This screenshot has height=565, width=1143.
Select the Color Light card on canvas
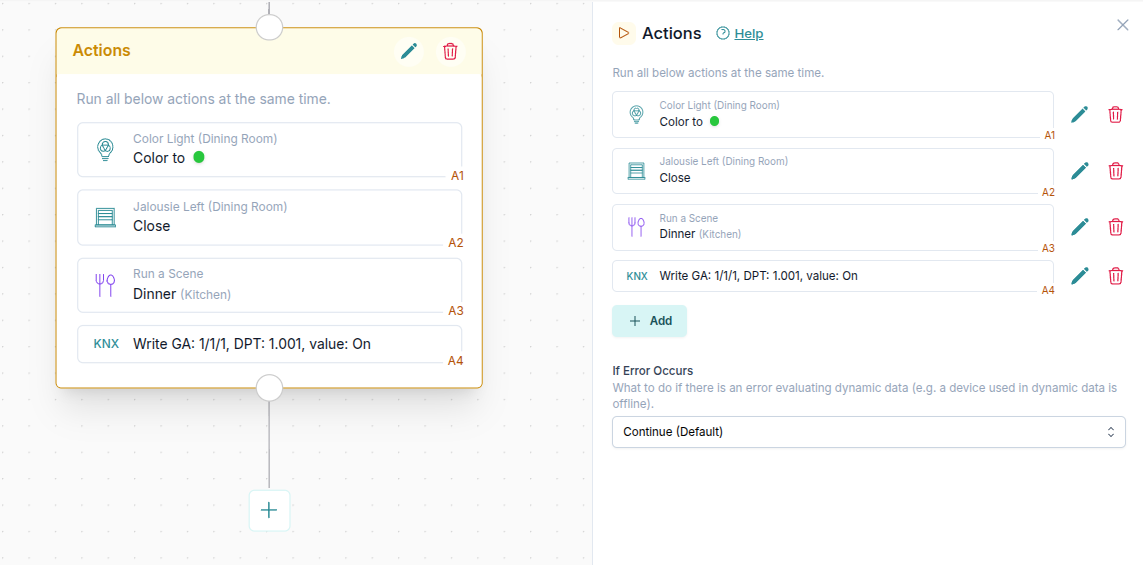(269, 149)
